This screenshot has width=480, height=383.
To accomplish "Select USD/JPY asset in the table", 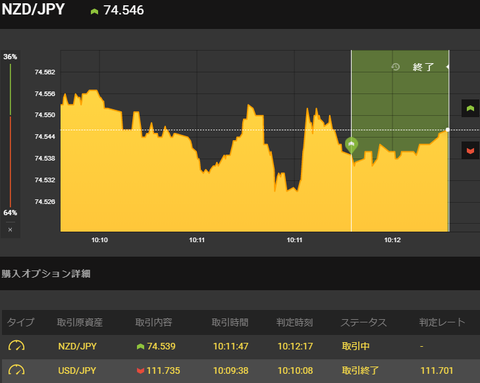I will click(x=77, y=371).
